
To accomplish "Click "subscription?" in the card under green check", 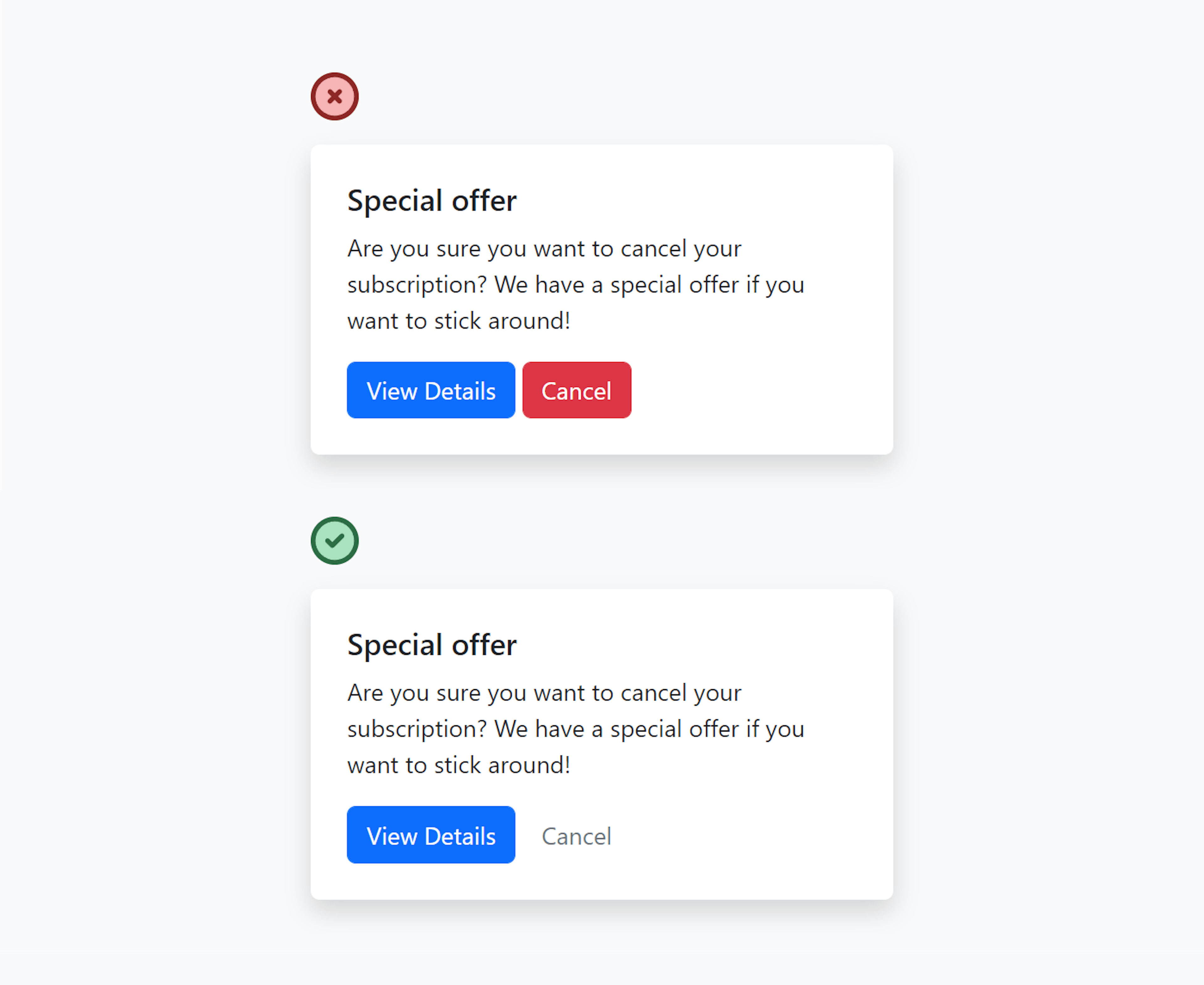I will coord(417,729).
